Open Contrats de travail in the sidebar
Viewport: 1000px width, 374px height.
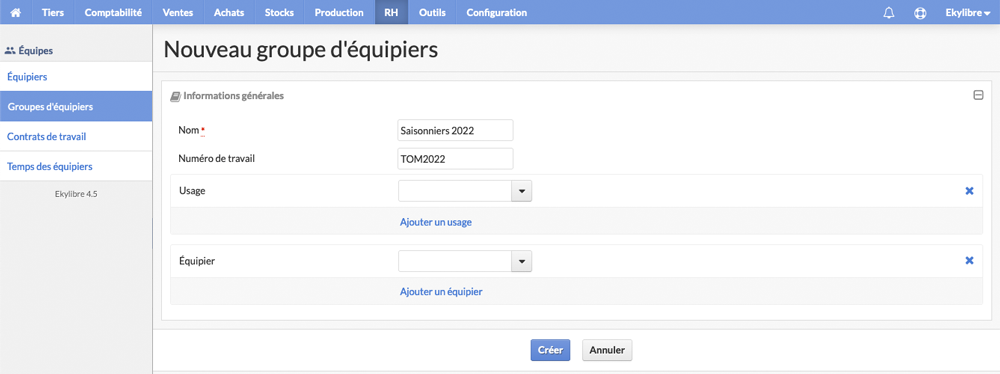[76, 137]
